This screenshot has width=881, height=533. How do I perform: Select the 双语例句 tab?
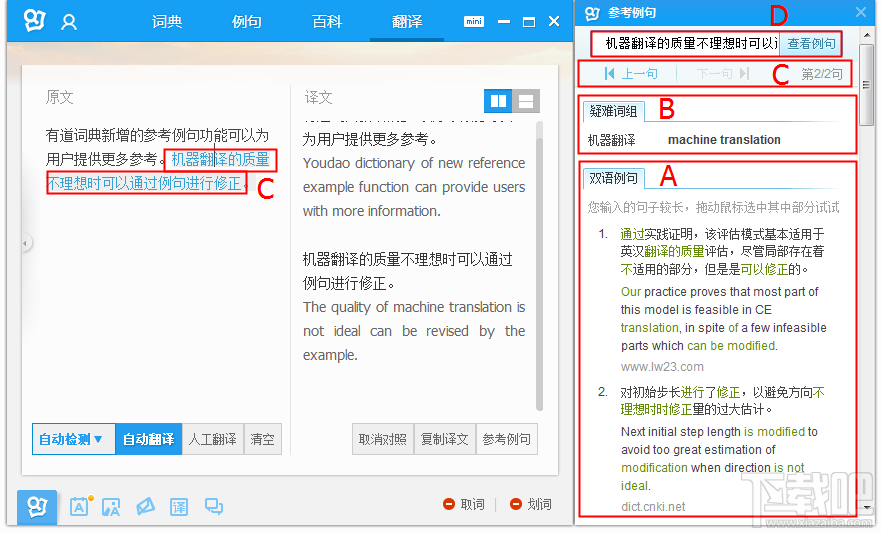click(x=613, y=178)
